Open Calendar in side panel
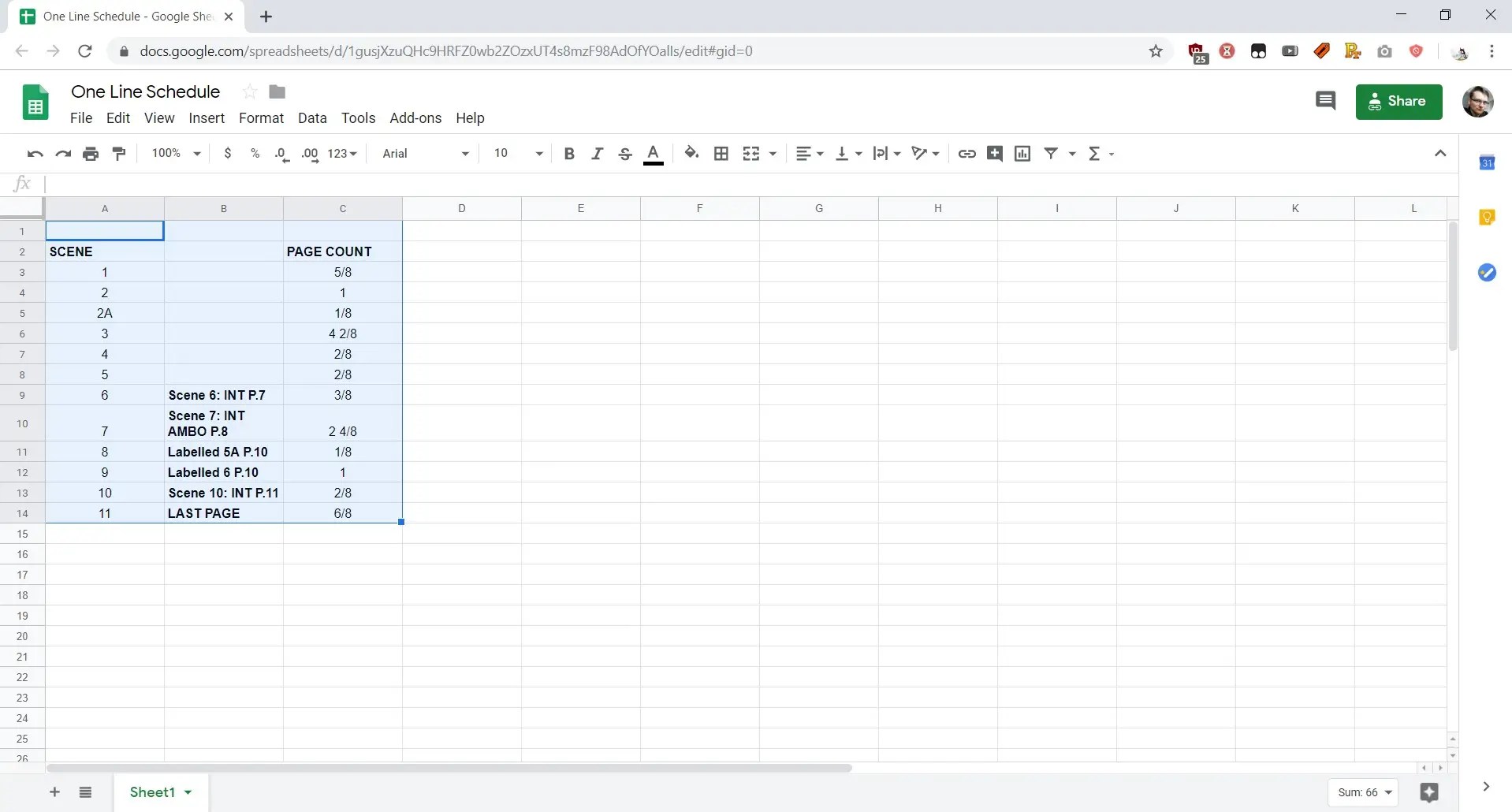 tap(1487, 163)
